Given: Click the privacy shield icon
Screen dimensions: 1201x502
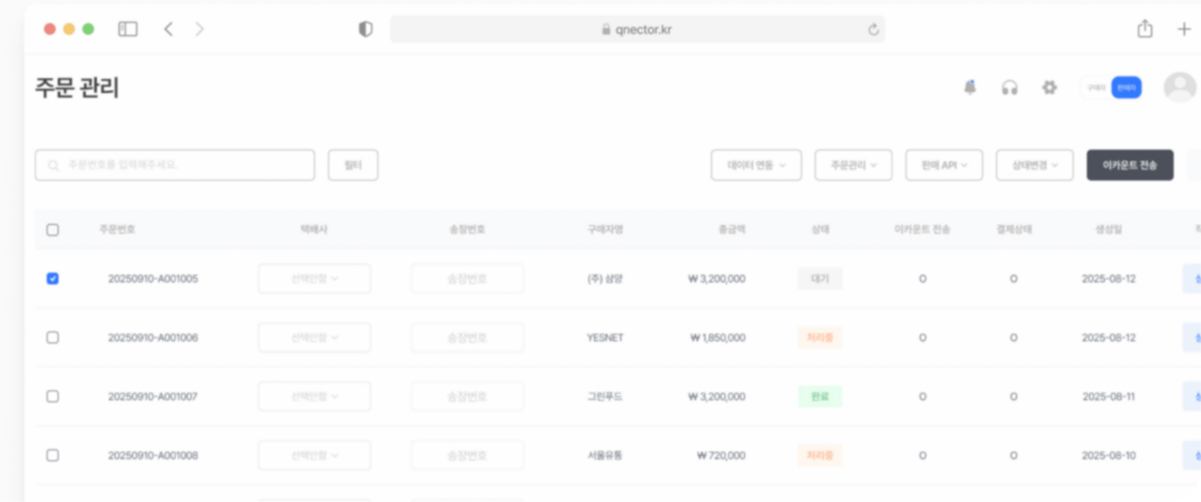Looking at the screenshot, I should click(366, 29).
